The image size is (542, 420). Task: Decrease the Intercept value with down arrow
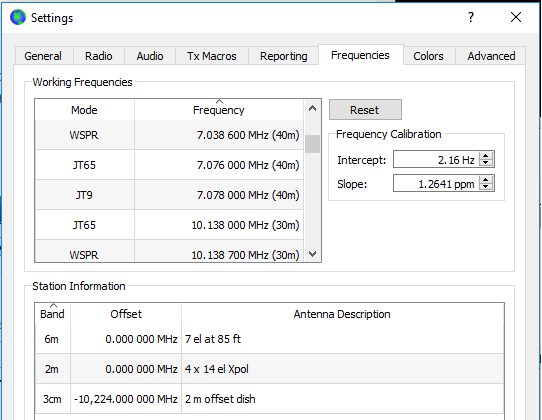tap(486, 163)
